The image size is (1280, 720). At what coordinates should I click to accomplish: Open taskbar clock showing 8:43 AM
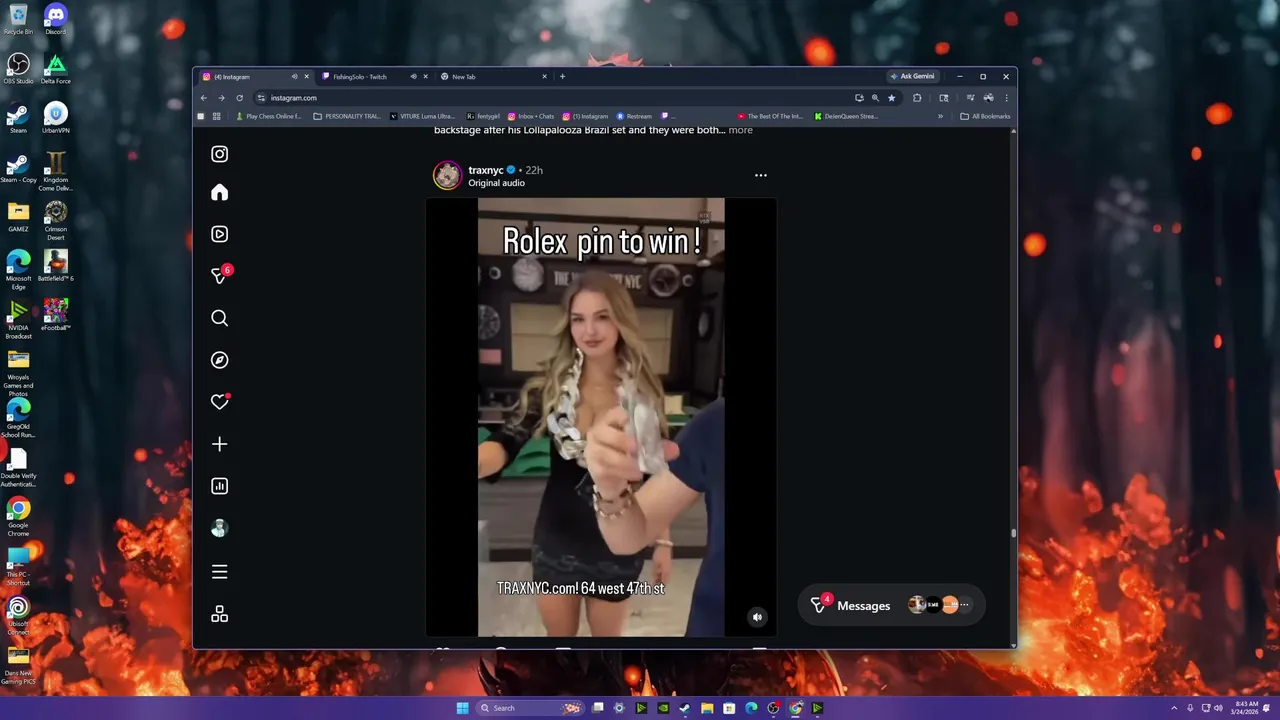1246,708
